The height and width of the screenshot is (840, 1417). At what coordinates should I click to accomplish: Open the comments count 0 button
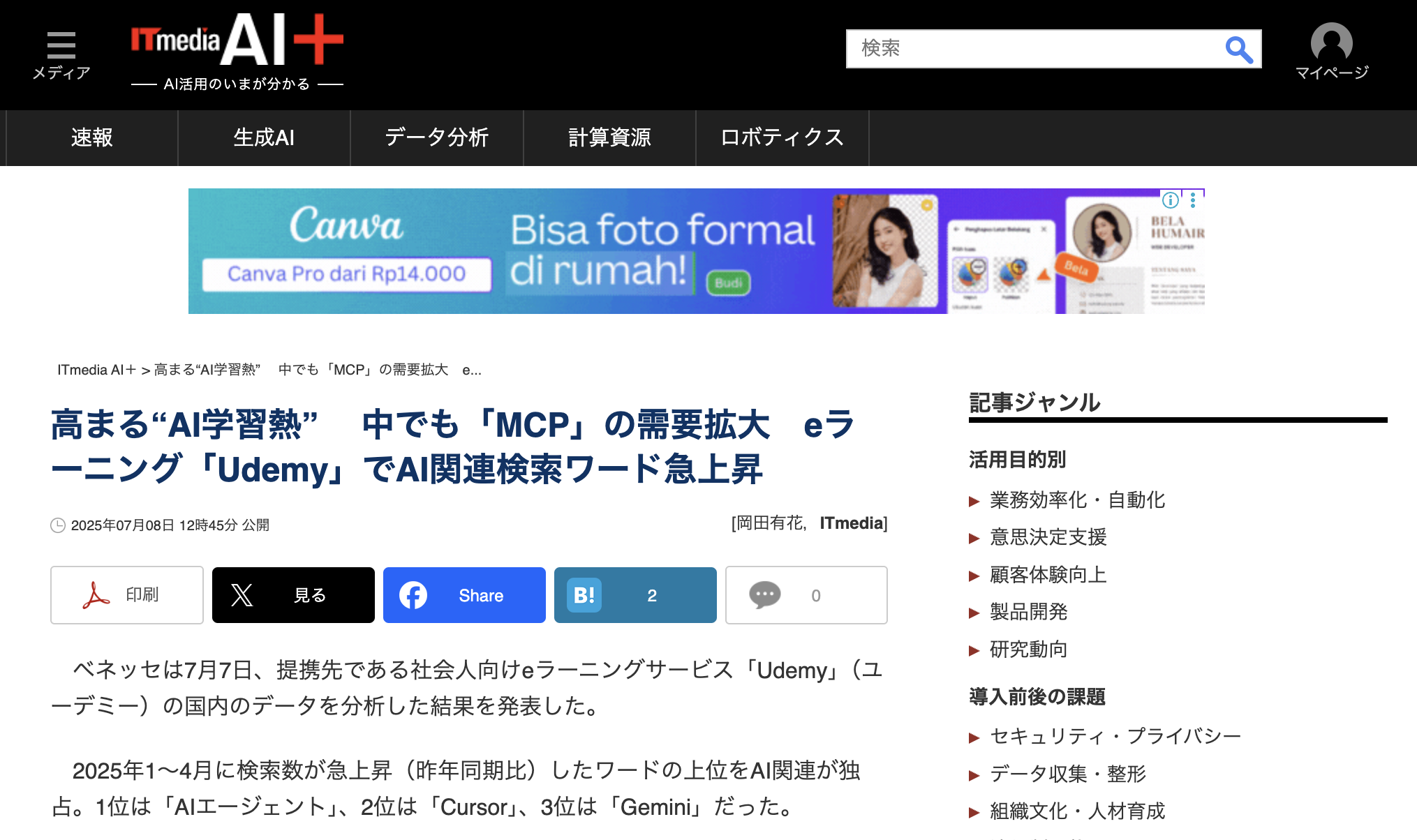[806, 595]
